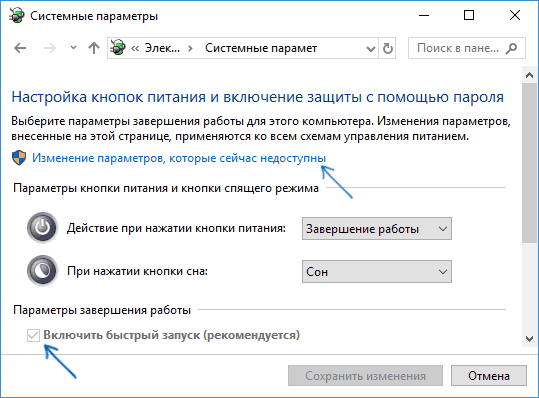Click the "«" breadcrumb overflow chevron
The height and width of the screenshot is (398, 539).
[x=135, y=48]
